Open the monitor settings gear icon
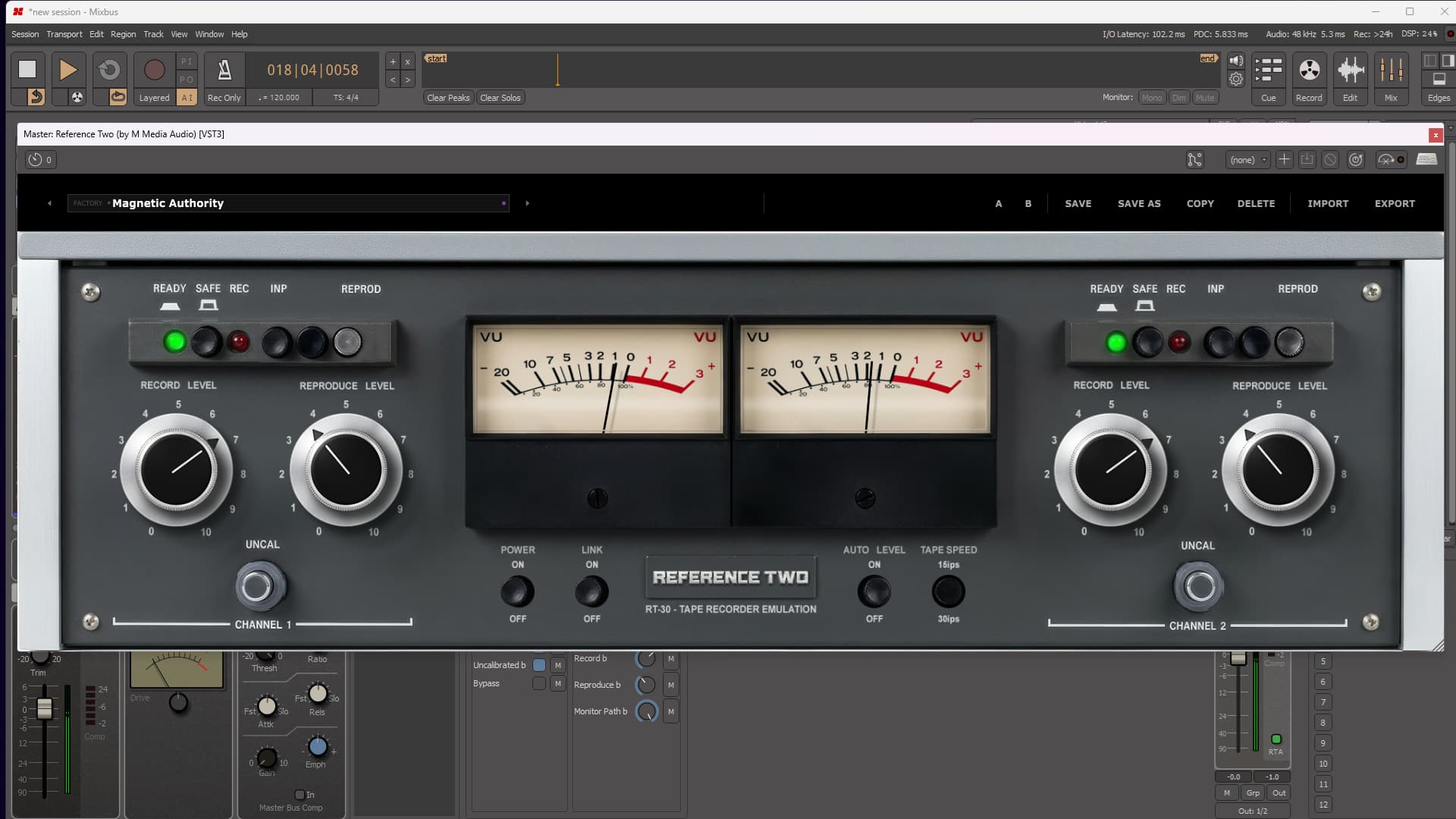Screen dimensions: 1456x819 (1236, 79)
